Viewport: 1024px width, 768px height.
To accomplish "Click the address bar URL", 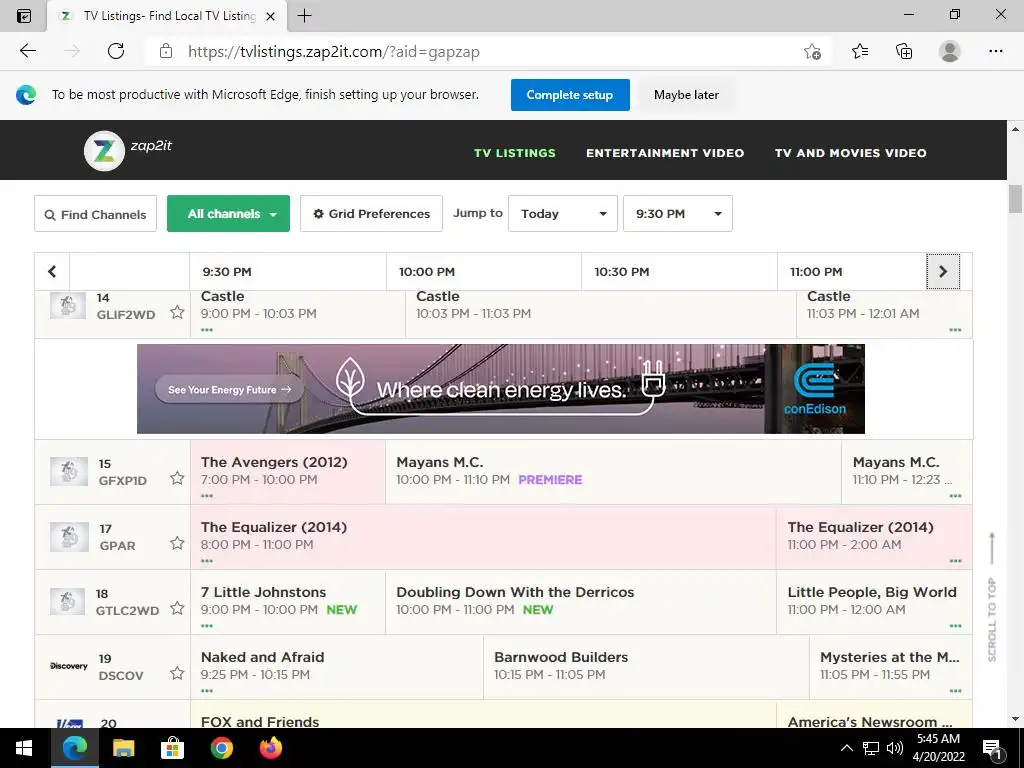I will [333, 52].
